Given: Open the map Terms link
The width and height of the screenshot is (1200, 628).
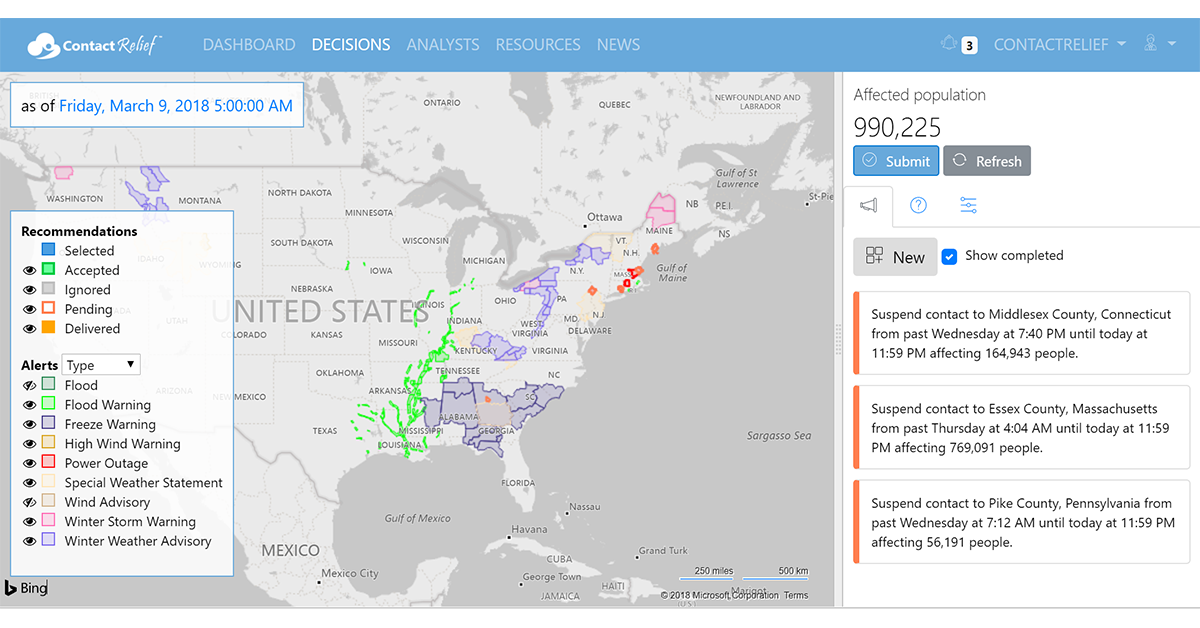Looking at the screenshot, I should pyautogui.click(x=796, y=596).
